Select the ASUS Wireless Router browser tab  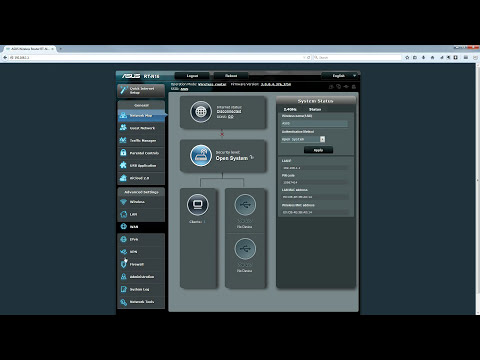tap(29, 49)
